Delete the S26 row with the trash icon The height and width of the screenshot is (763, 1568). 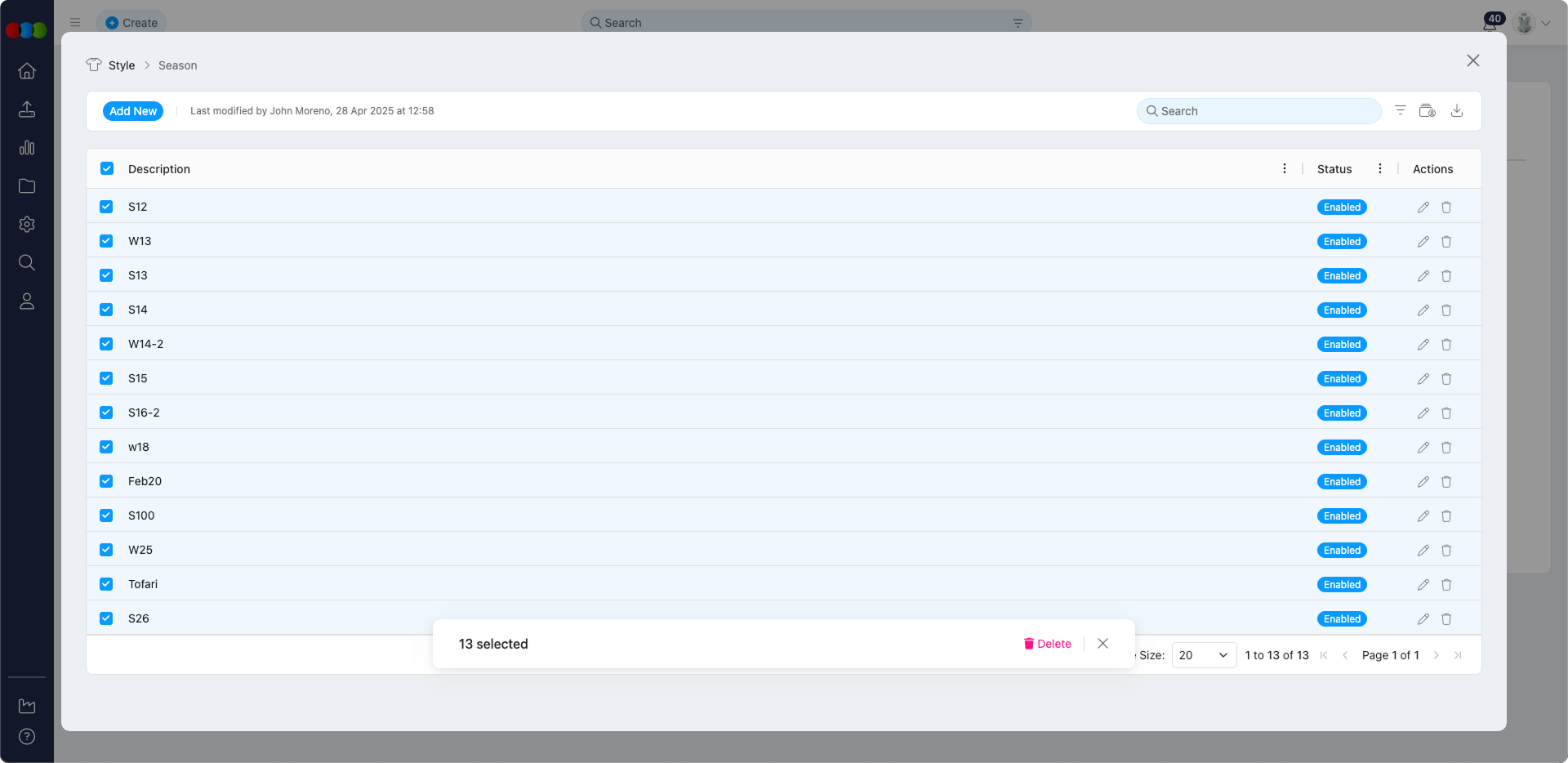(x=1446, y=619)
